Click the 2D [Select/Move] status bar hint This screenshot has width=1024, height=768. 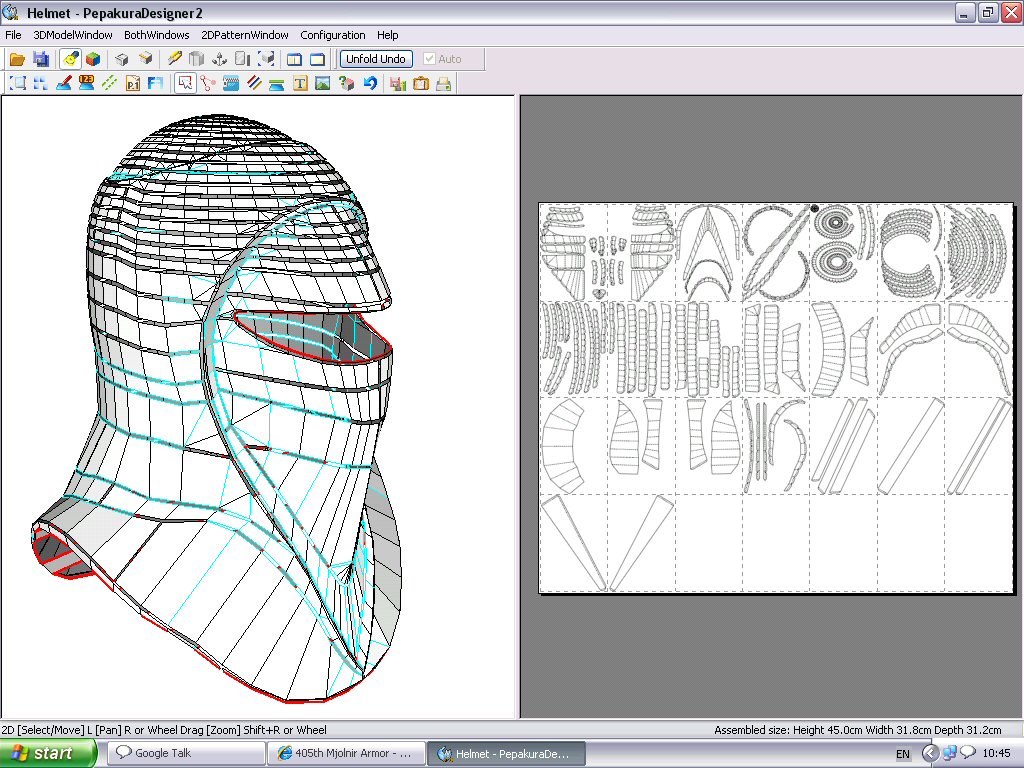point(164,730)
